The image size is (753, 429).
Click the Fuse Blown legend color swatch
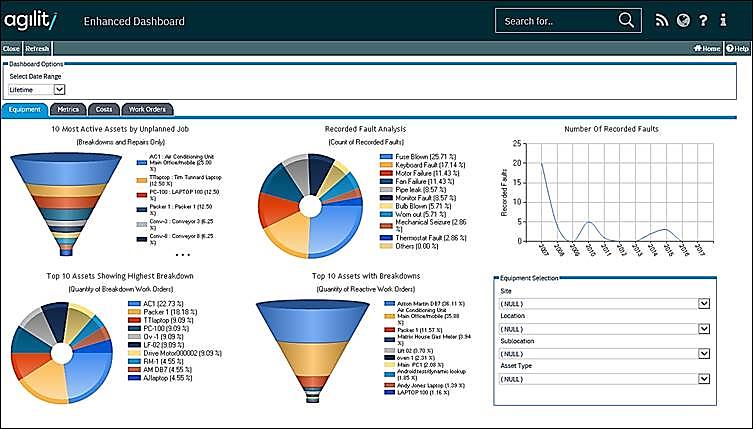(x=384, y=157)
